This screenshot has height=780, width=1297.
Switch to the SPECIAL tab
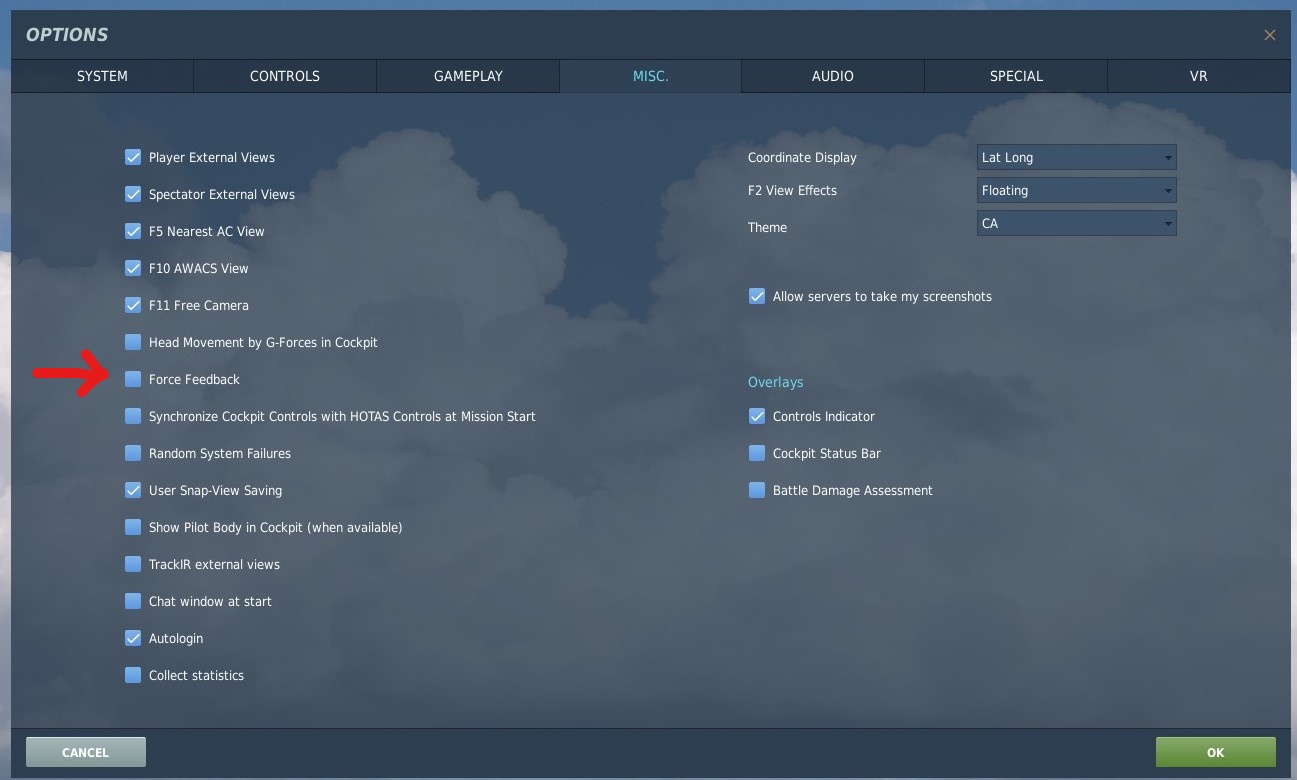click(x=1016, y=76)
